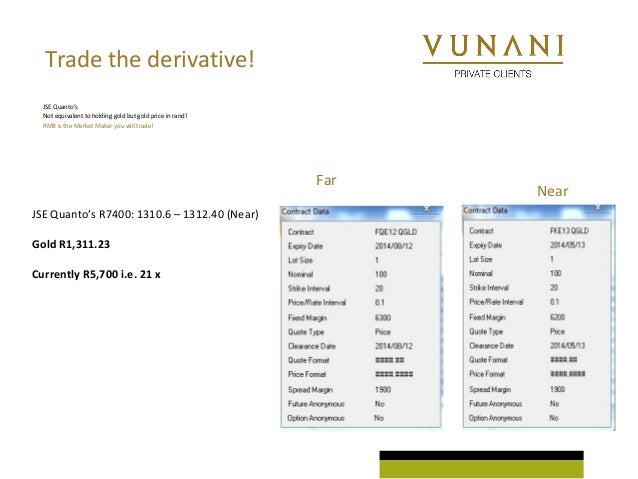The image size is (638, 479).
Task: Click Near dialog title 'Contract Data'
Action: [x=485, y=210]
